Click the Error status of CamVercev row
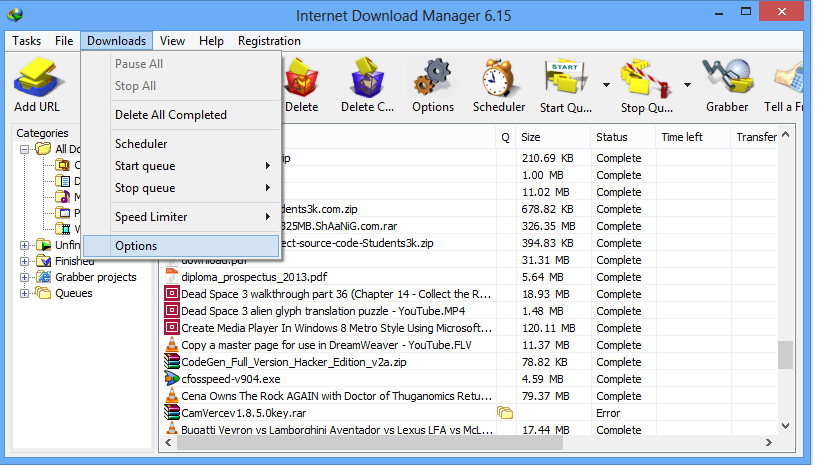 608,413
